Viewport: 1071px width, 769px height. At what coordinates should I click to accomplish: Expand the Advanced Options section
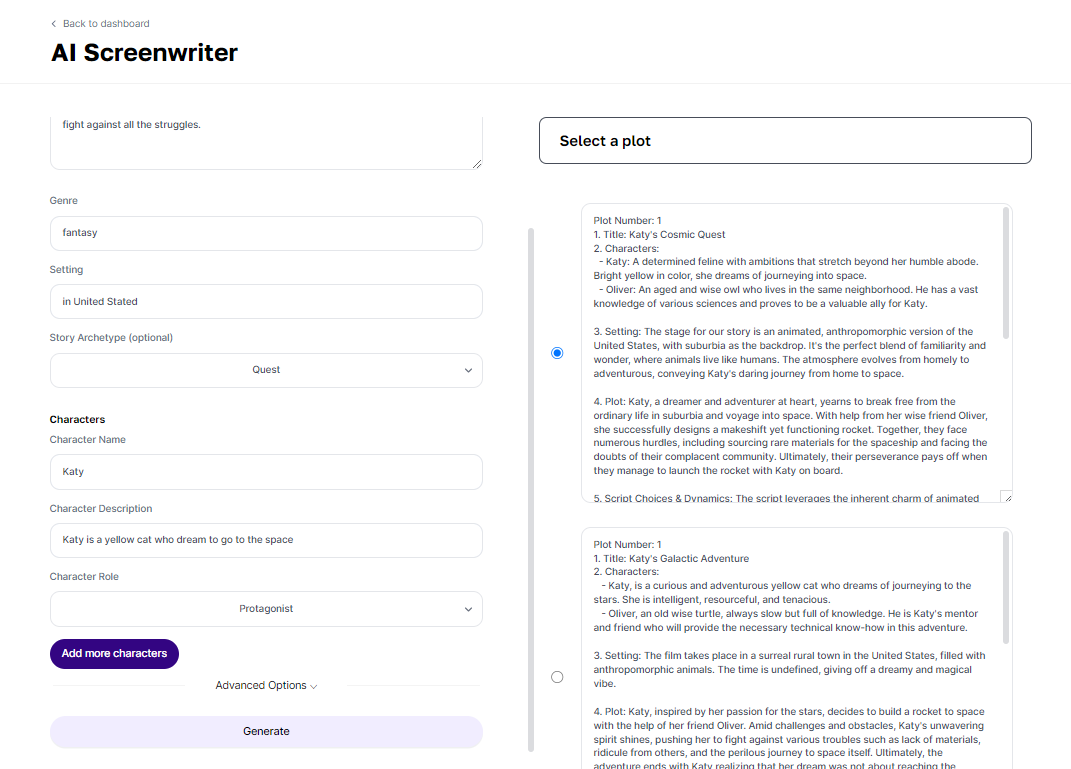tap(266, 686)
